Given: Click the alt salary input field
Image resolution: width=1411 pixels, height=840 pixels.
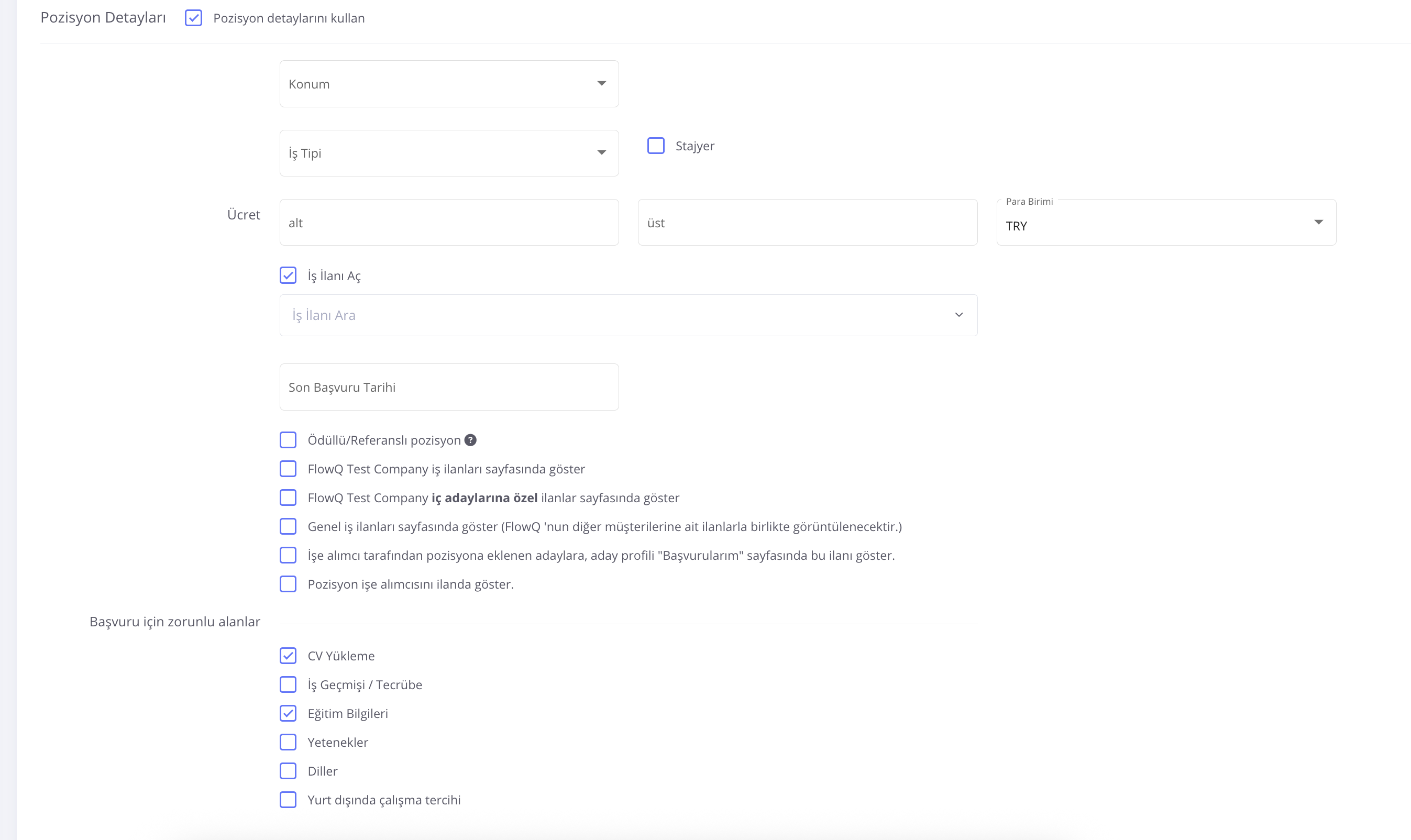Looking at the screenshot, I should pos(448,223).
